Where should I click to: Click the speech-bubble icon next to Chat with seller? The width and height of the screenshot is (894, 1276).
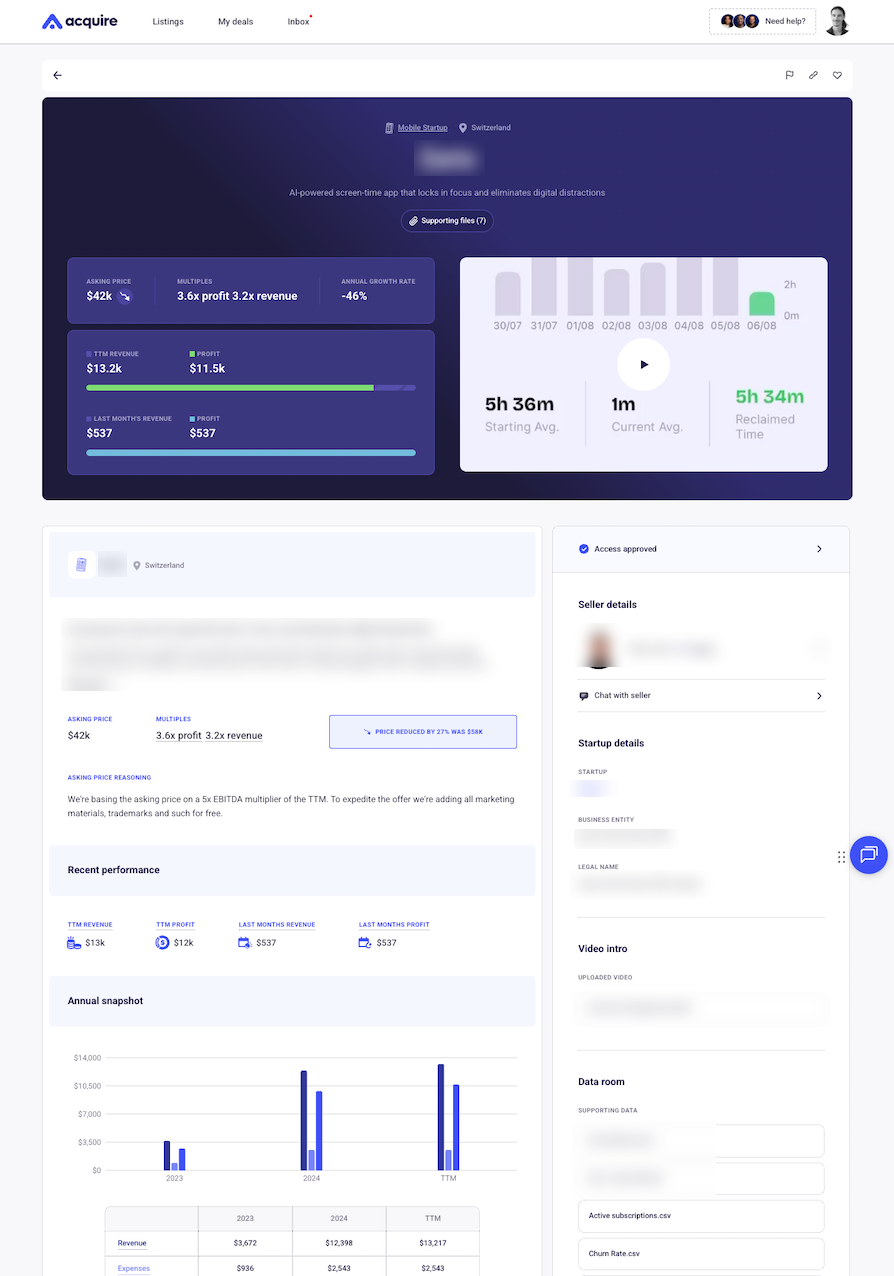coord(584,696)
